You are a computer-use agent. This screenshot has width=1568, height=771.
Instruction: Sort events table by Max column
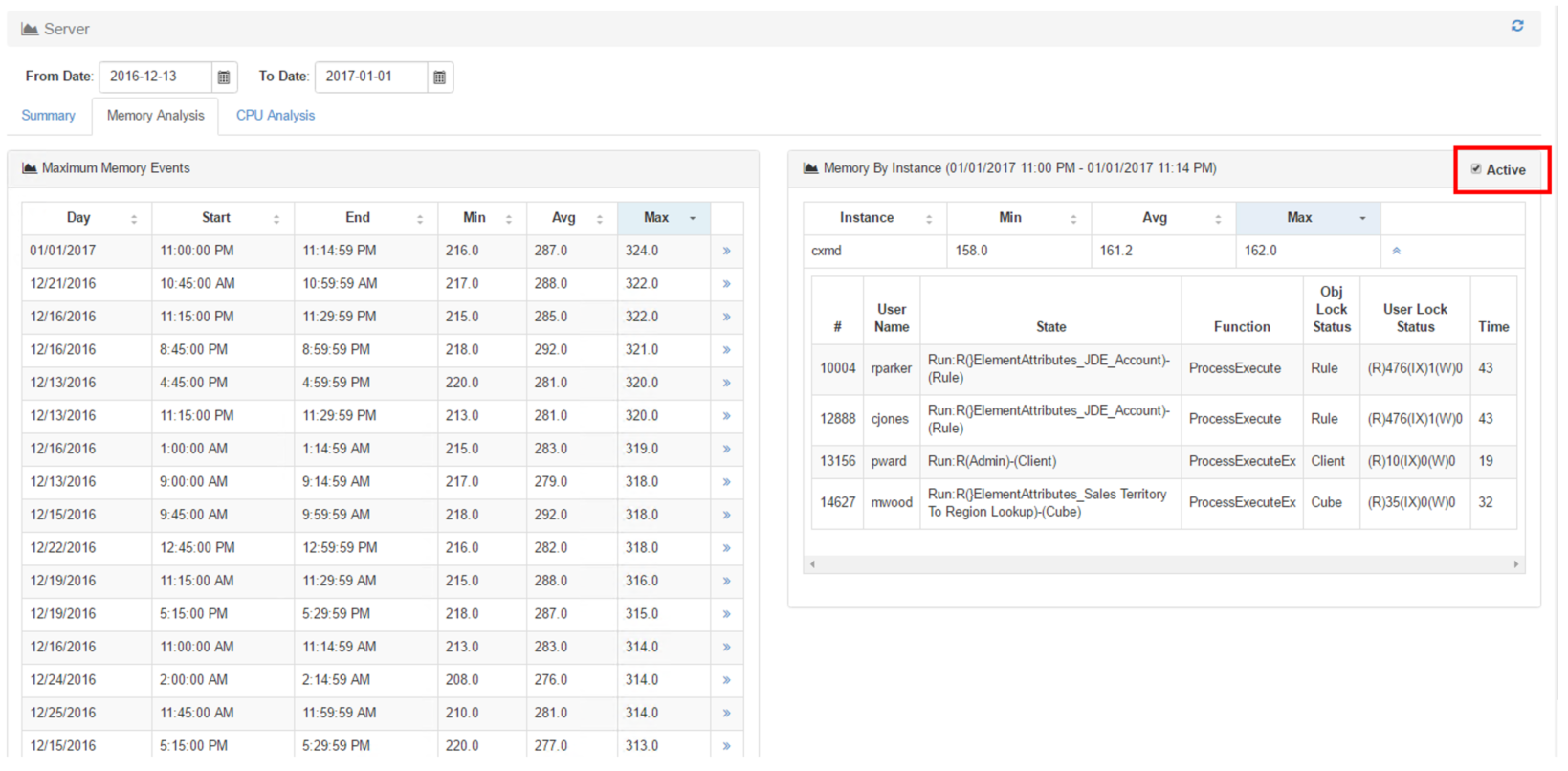pyautogui.click(x=663, y=218)
